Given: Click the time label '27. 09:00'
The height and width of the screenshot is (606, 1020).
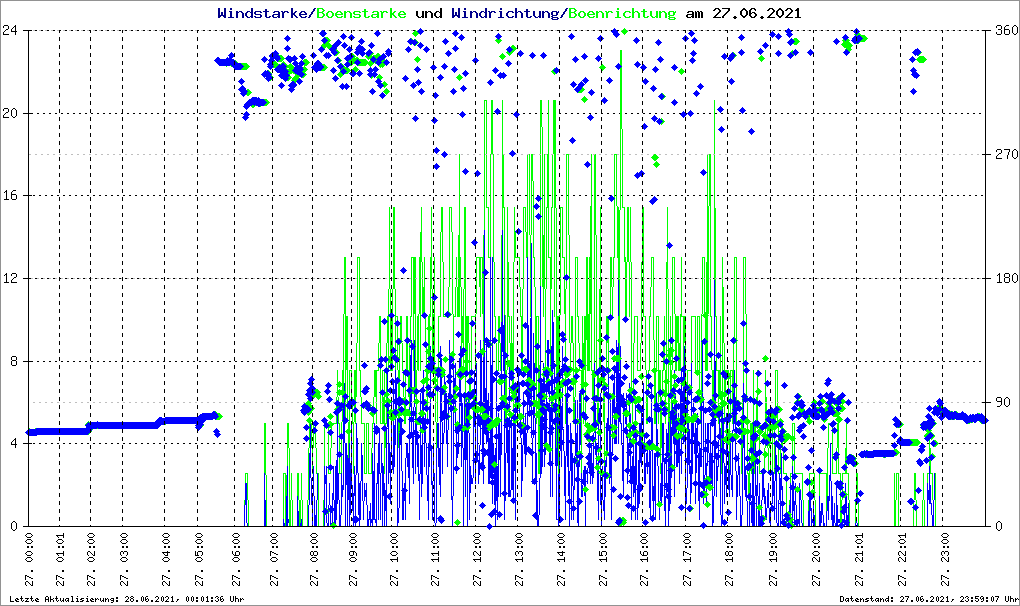Looking at the screenshot, I should (x=353, y=559).
